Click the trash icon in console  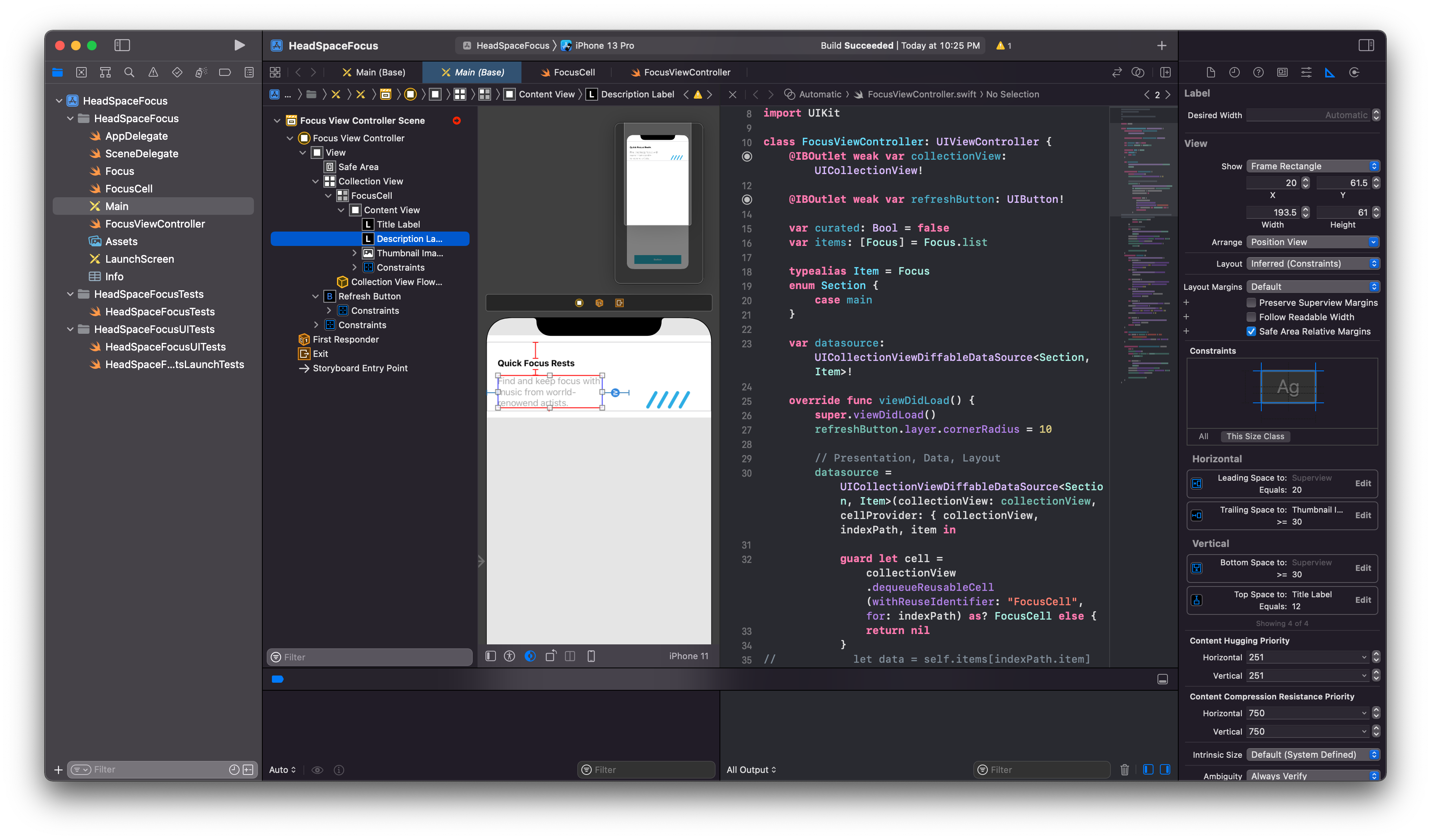tap(1124, 770)
